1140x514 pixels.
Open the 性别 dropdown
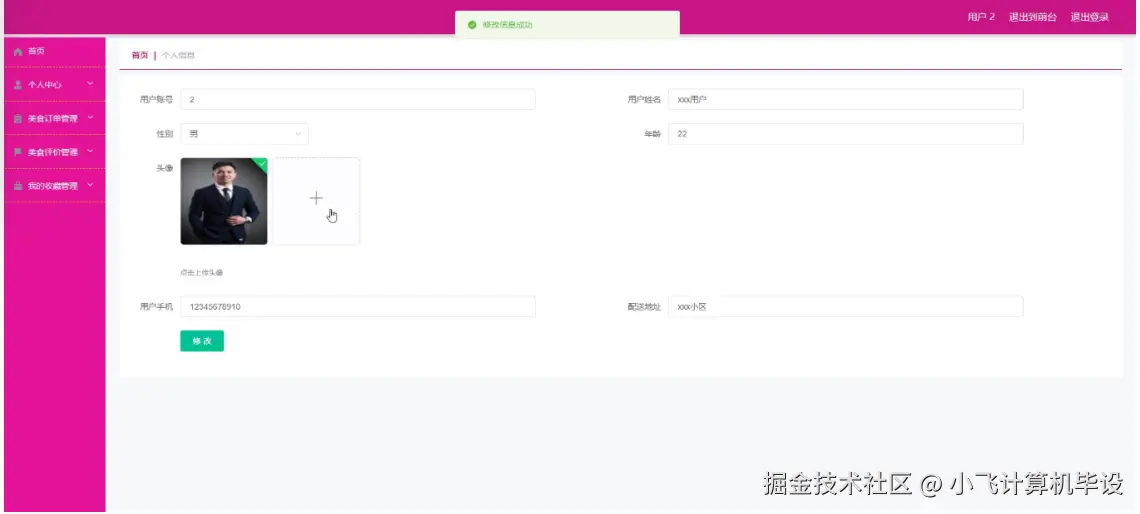244,134
